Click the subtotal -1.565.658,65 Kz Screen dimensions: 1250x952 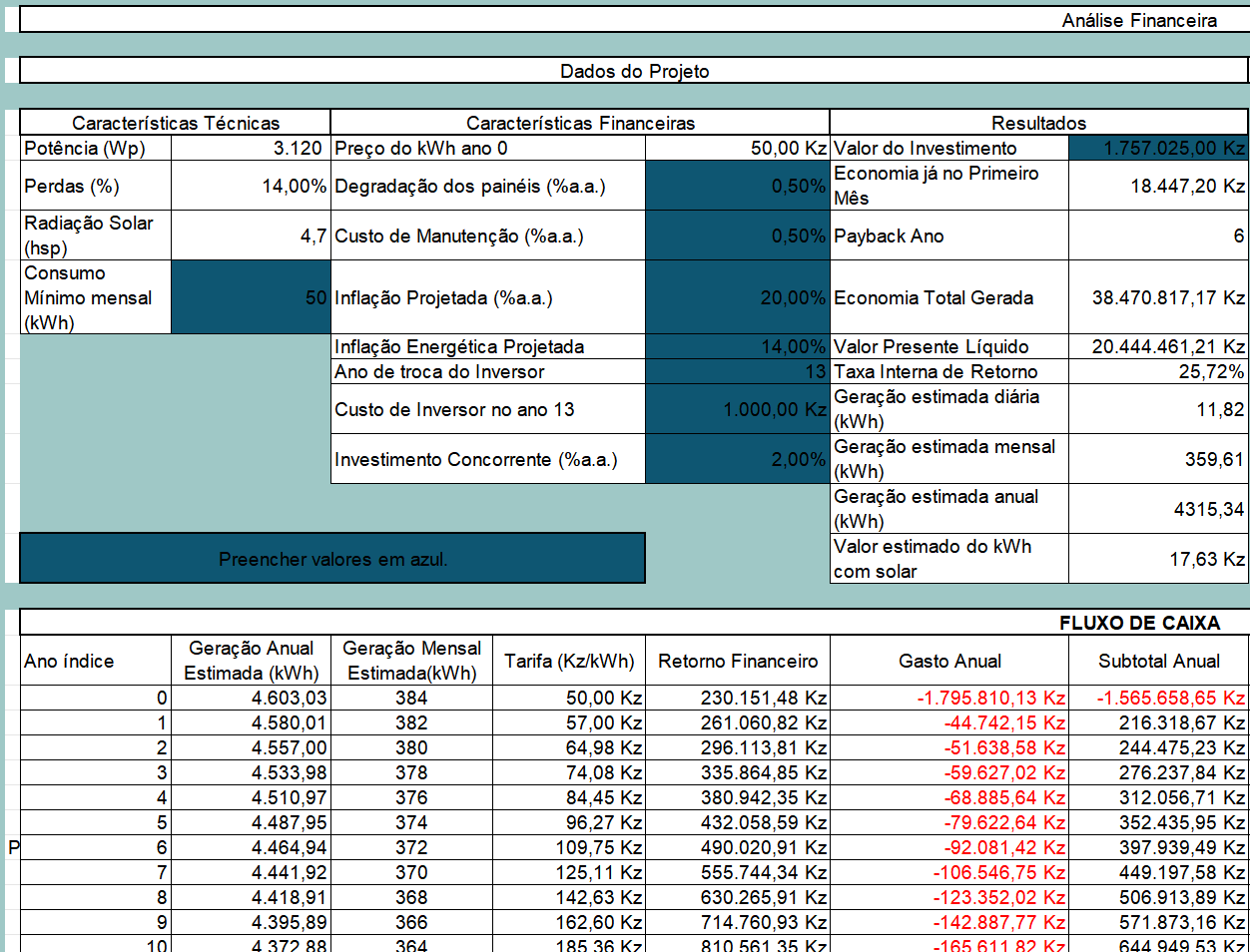(x=1158, y=698)
